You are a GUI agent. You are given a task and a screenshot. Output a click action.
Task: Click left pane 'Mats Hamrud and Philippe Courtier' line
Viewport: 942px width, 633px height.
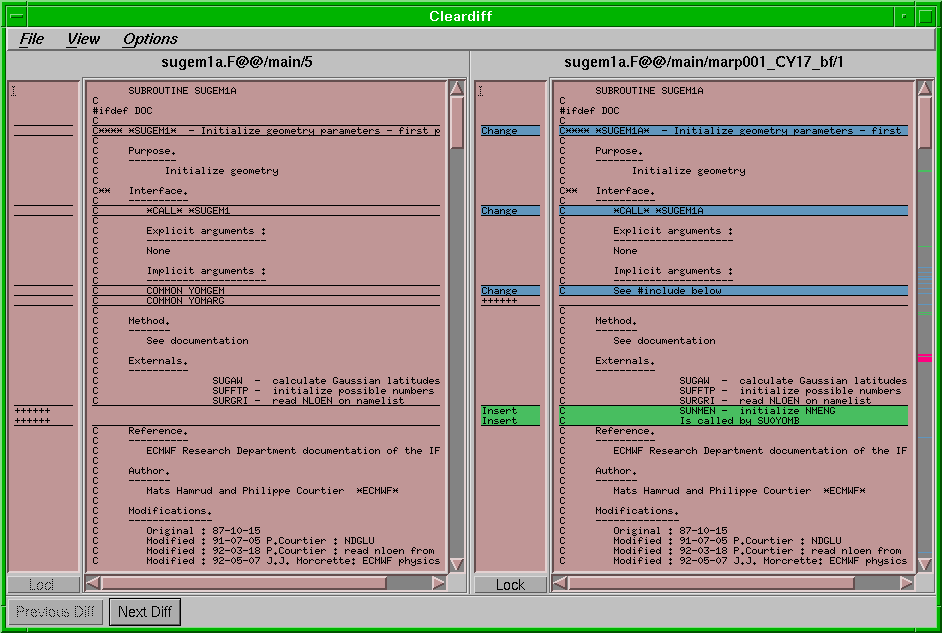pyautogui.click(x=272, y=491)
